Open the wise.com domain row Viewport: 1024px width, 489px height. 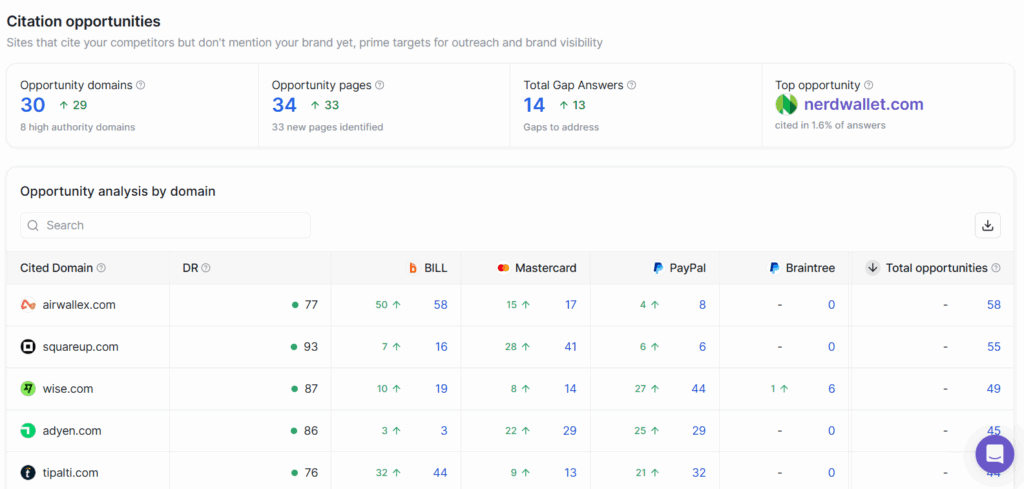[x=68, y=388]
